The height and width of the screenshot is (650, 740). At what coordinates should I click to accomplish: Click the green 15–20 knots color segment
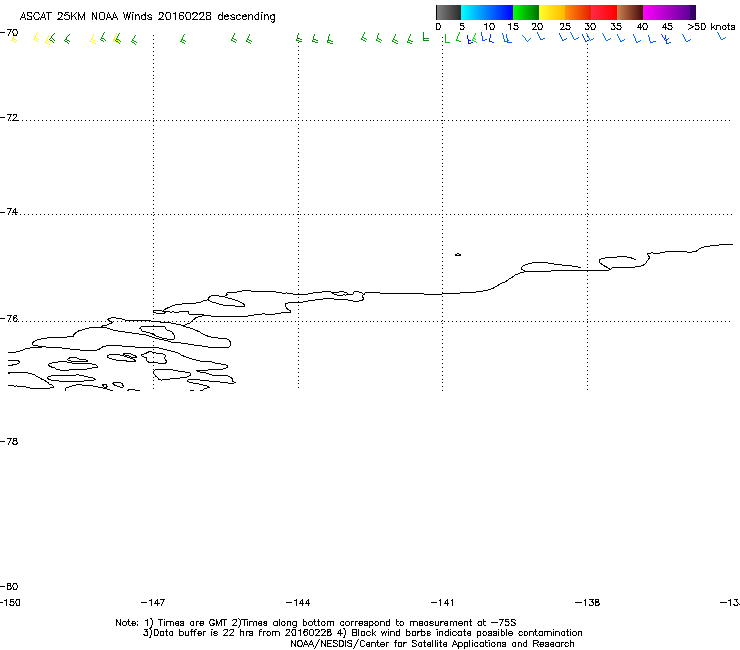point(526,12)
